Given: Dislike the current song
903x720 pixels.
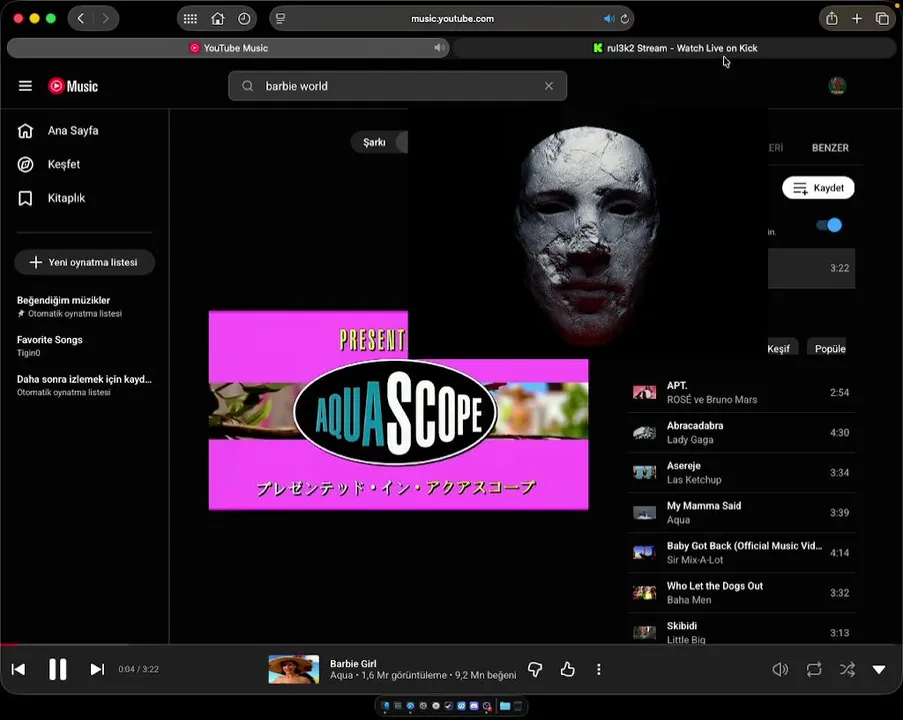Looking at the screenshot, I should [x=535, y=669].
